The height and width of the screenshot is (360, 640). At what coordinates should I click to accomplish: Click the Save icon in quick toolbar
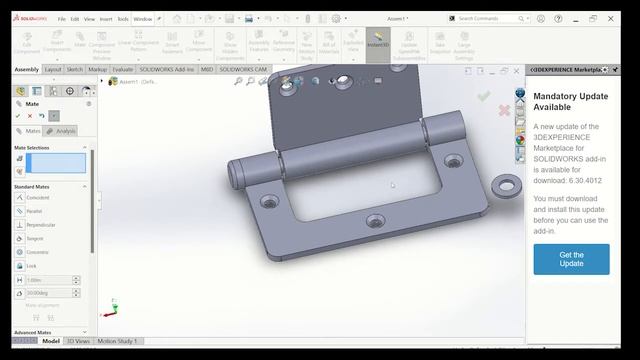pos(229,19)
